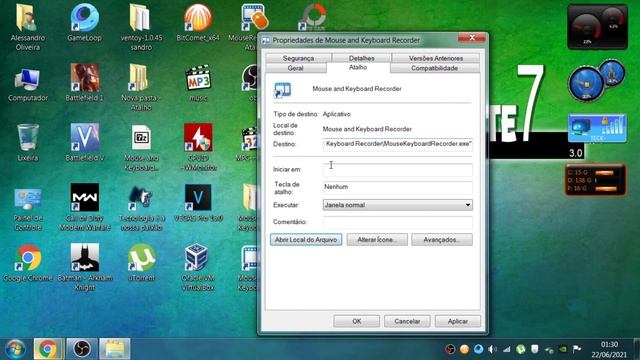Confirm with the OK button

[357, 321]
